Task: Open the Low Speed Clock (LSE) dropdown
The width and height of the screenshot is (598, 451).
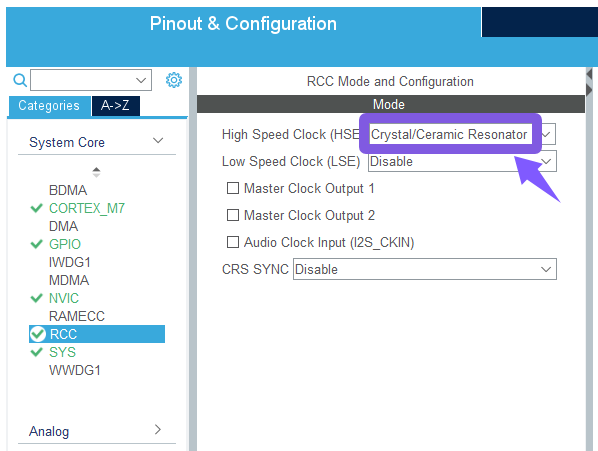Action: click(x=462, y=161)
